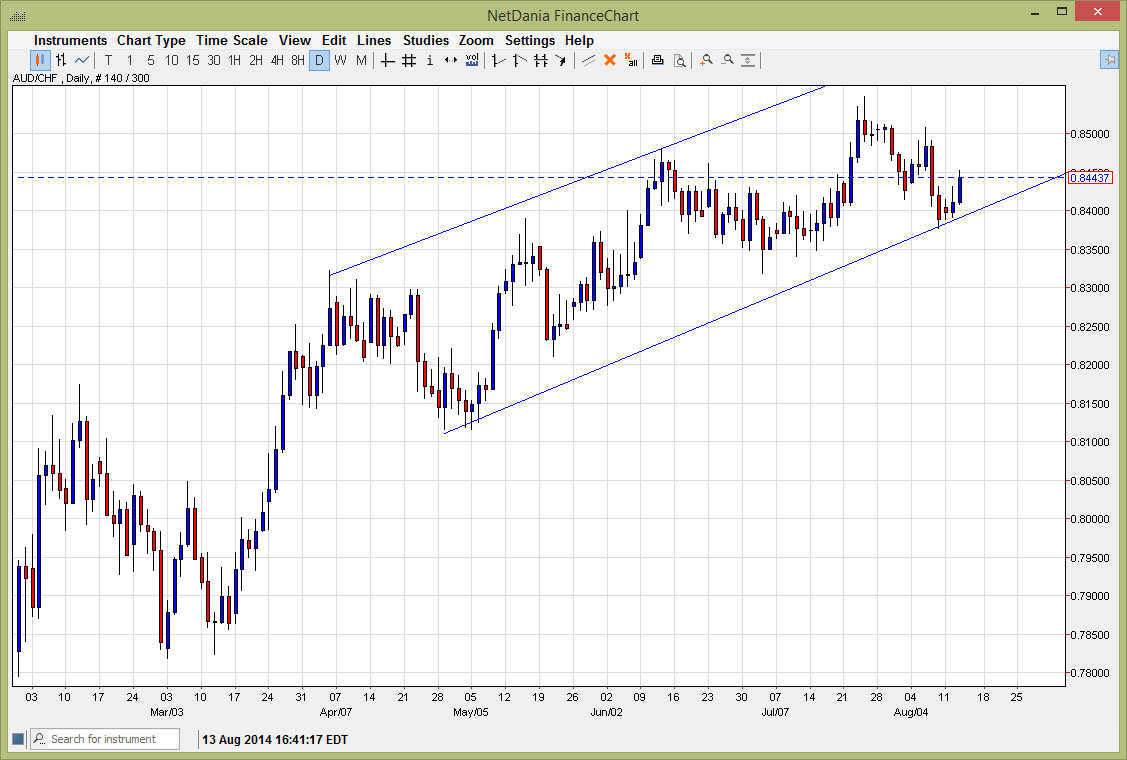Viewport: 1127px width, 760px height.
Task: Click the Aug/04 date axis label
Action: [x=911, y=712]
